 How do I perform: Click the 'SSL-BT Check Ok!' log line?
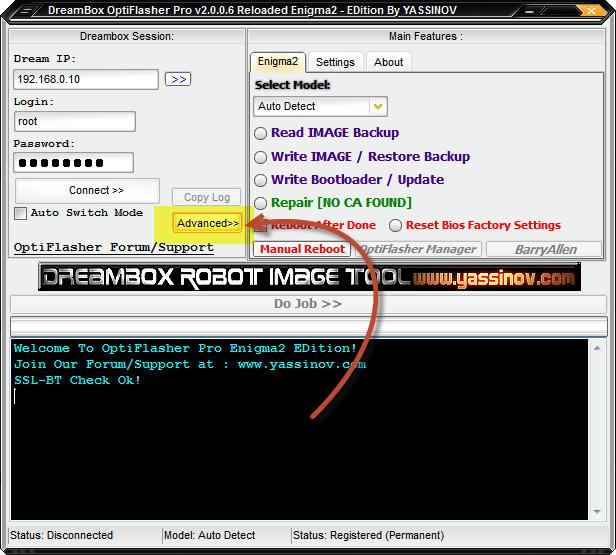click(77, 381)
